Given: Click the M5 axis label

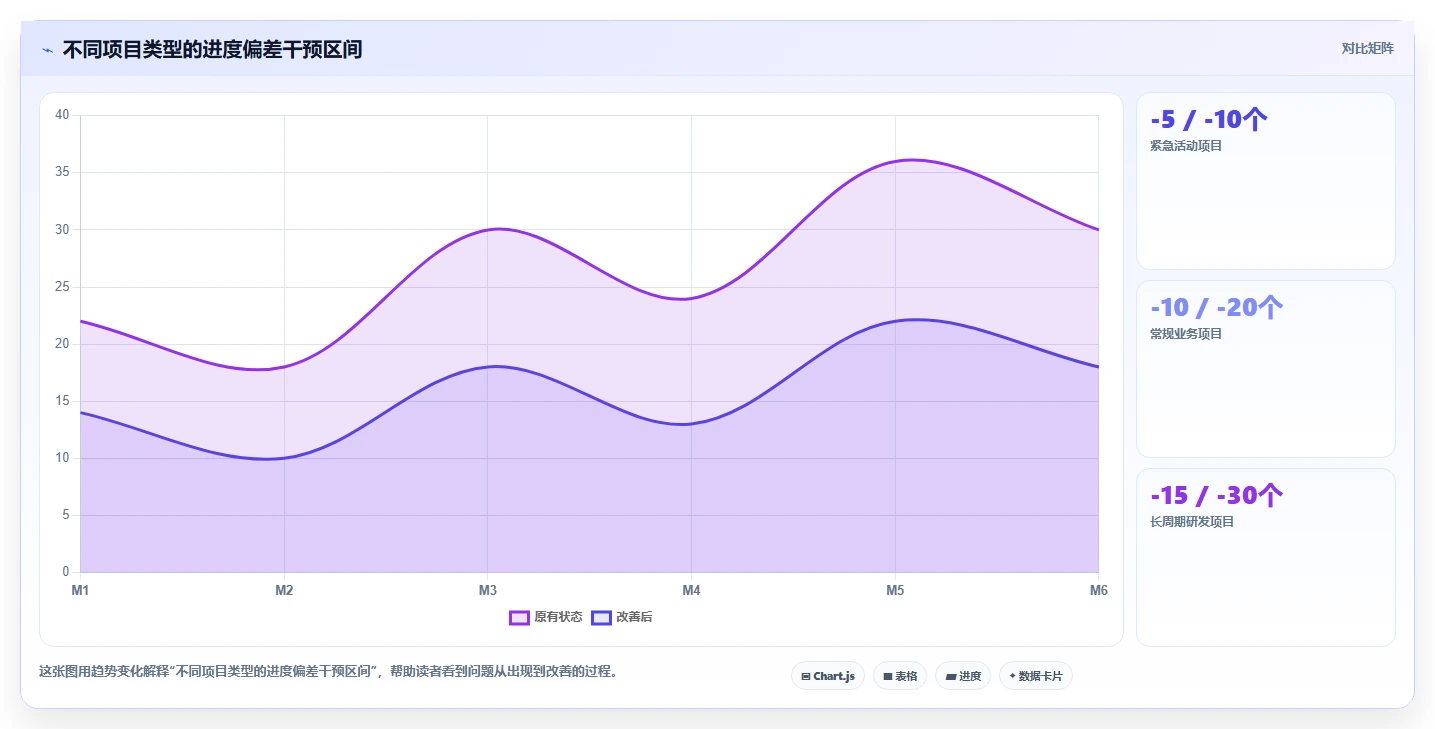Looking at the screenshot, I should click(x=895, y=590).
